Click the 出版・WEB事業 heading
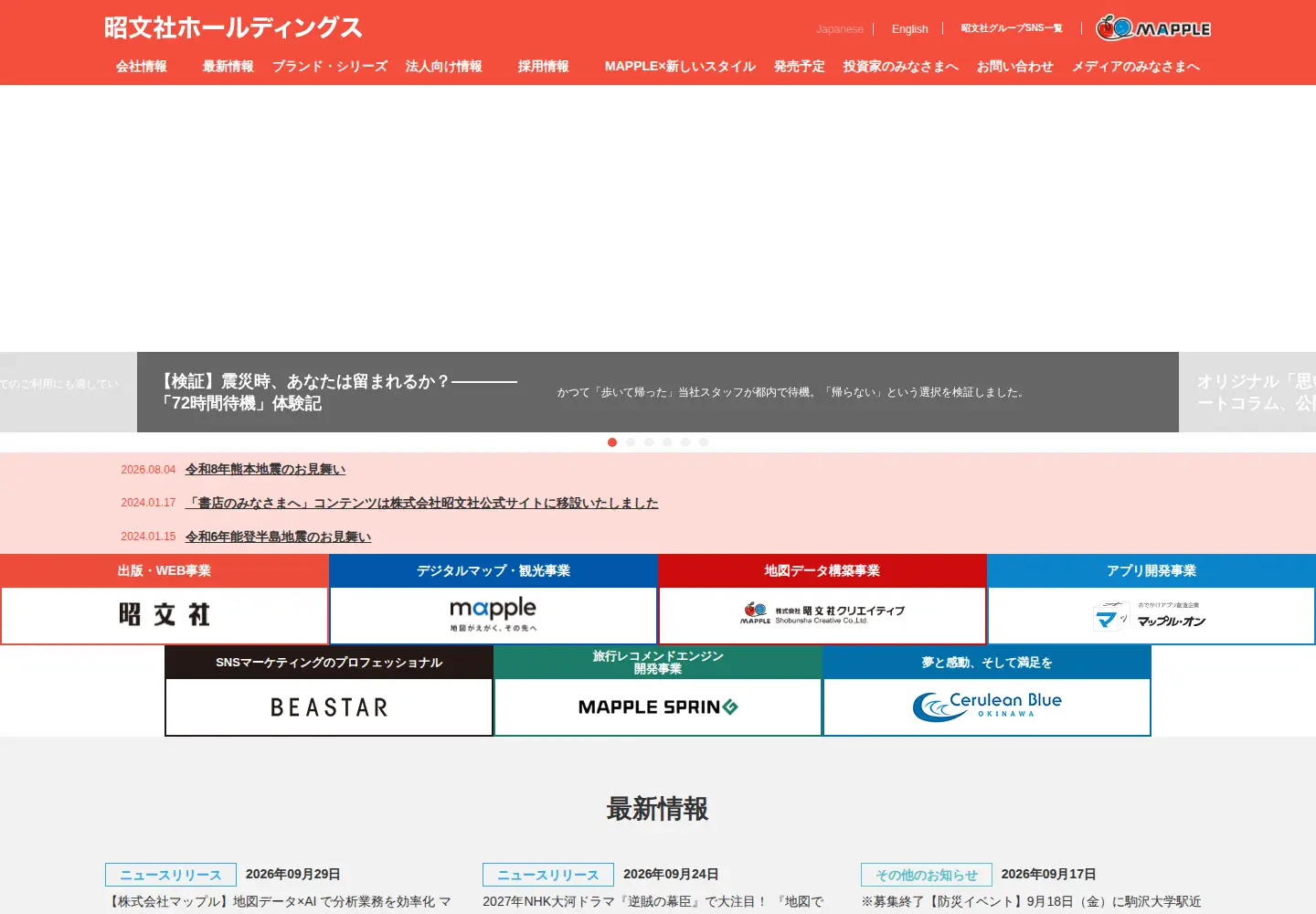This screenshot has width=1316, height=914. (x=164, y=570)
